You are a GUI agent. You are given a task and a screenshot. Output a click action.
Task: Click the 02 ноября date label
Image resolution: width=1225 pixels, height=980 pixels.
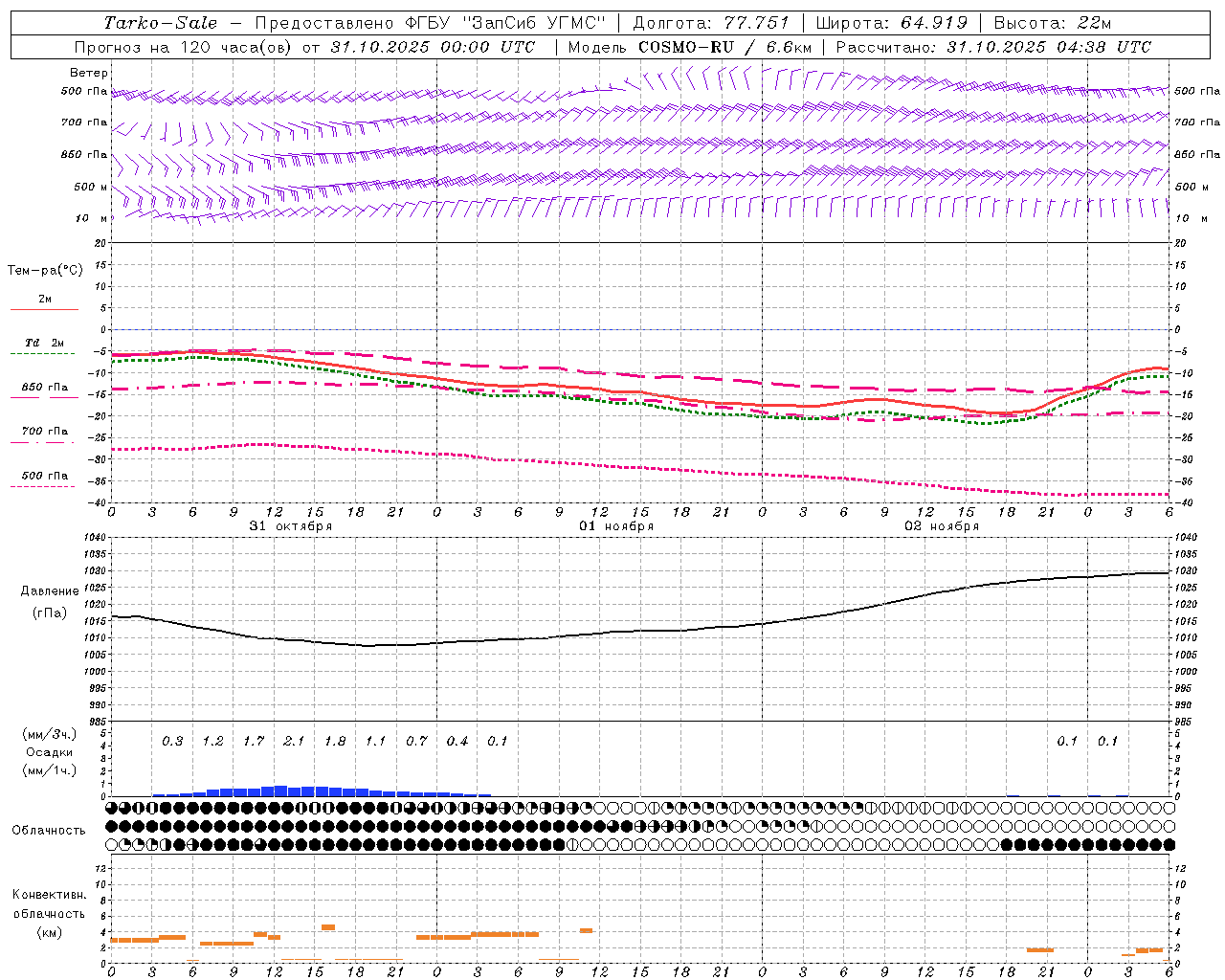point(942,526)
